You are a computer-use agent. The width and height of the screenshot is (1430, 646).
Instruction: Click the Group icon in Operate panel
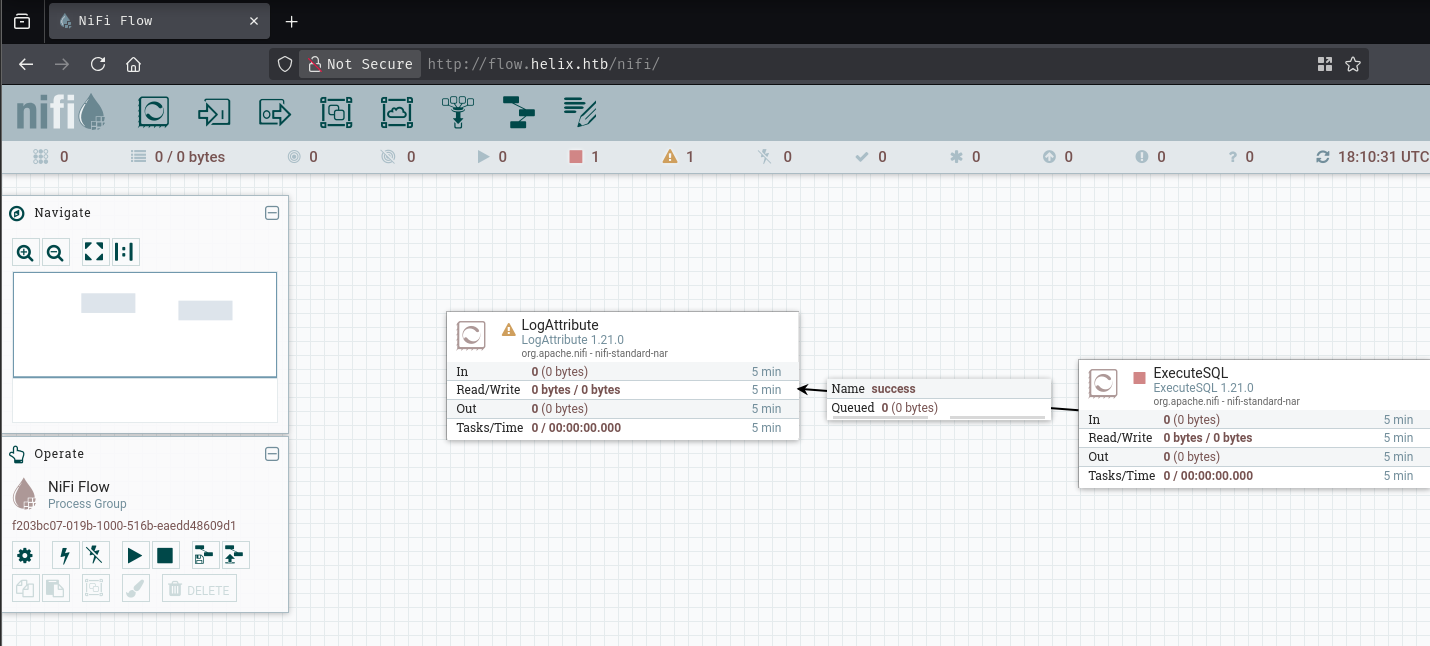pyautogui.click(x=95, y=589)
